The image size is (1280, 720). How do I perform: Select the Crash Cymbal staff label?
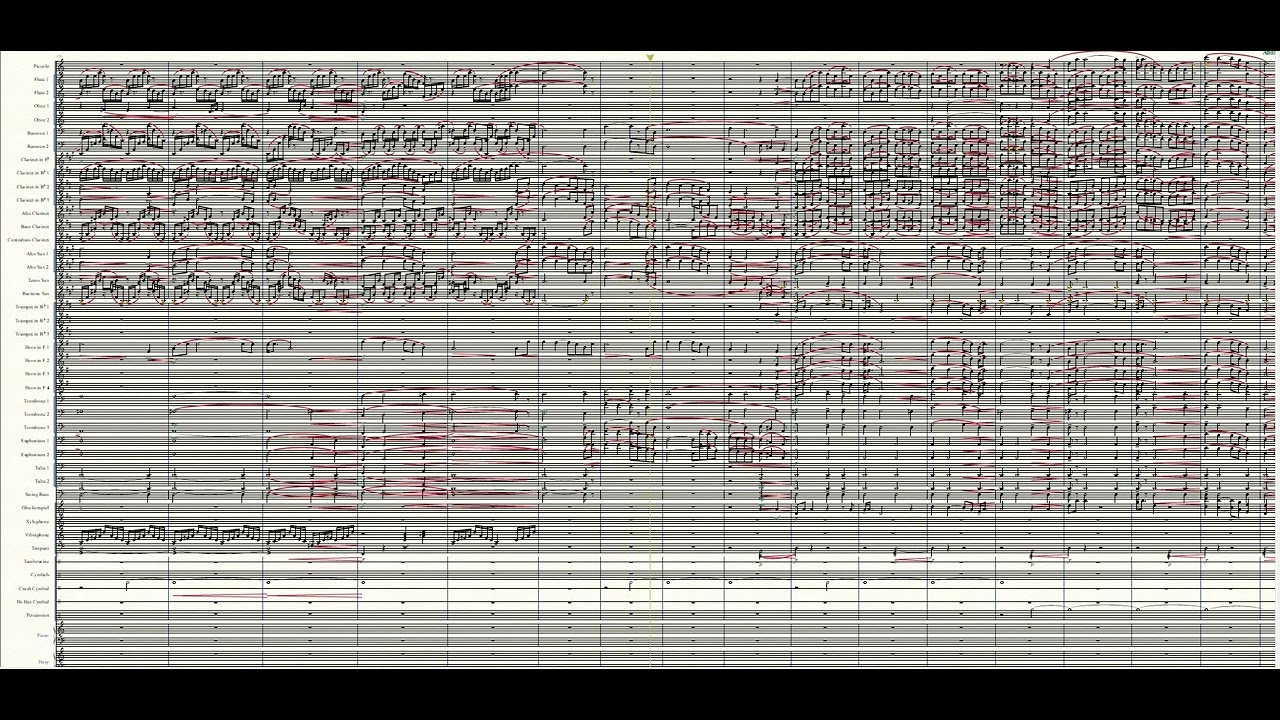34,588
